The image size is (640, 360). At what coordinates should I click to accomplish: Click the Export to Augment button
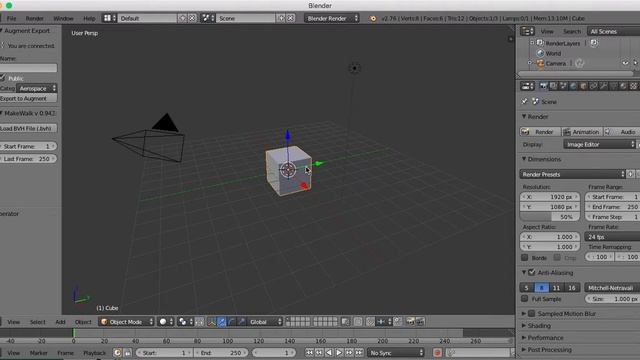click(x=28, y=98)
